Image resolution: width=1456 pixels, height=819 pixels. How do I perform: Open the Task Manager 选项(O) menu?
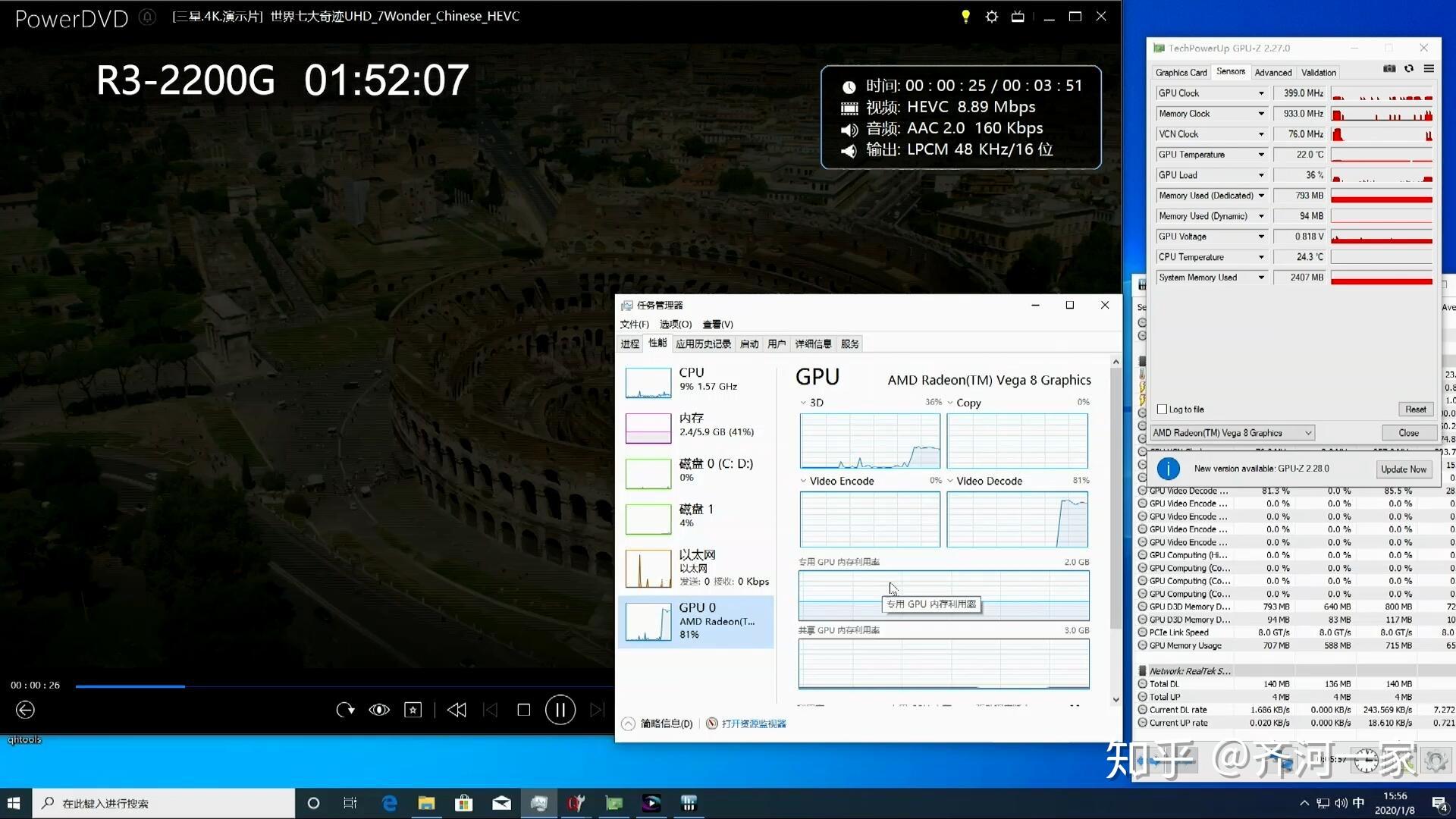coord(675,325)
